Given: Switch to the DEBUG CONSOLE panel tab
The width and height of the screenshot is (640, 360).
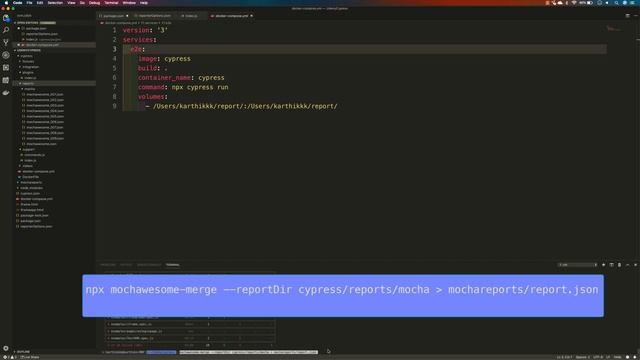Looking at the screenshot, I should tap(149, 265).
